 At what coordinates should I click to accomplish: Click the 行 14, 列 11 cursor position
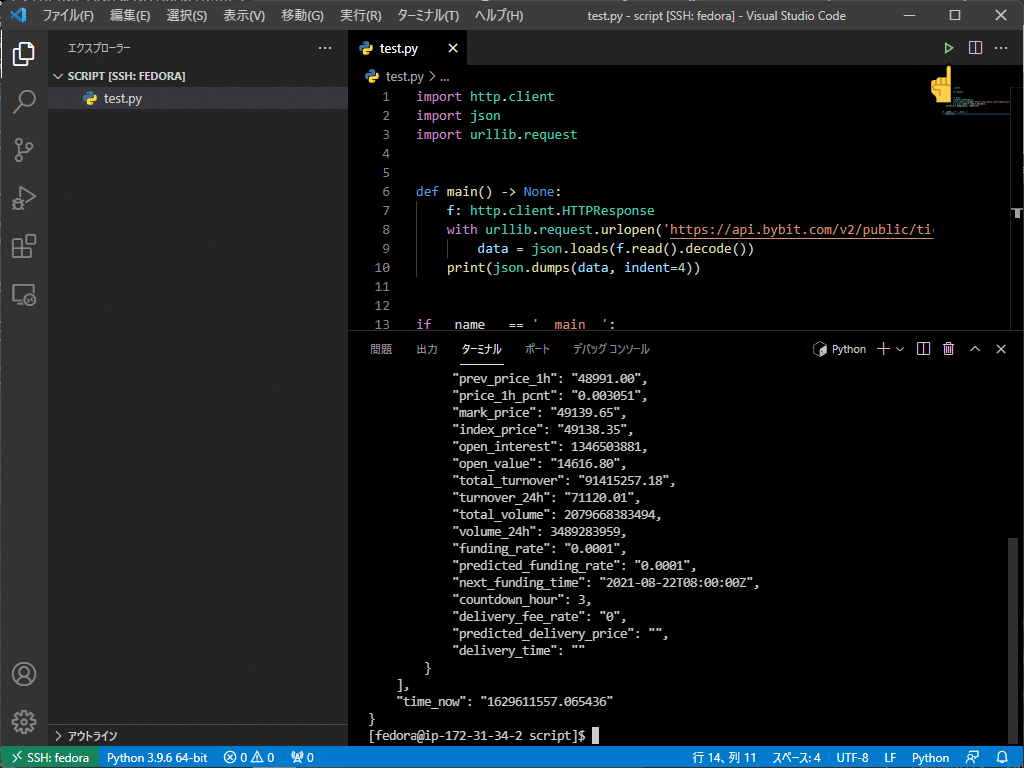[x=724, y=758]
